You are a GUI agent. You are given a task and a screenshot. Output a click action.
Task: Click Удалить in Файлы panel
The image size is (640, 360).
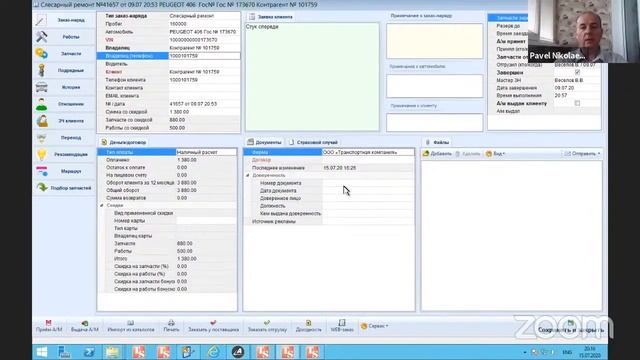[468, 154]
